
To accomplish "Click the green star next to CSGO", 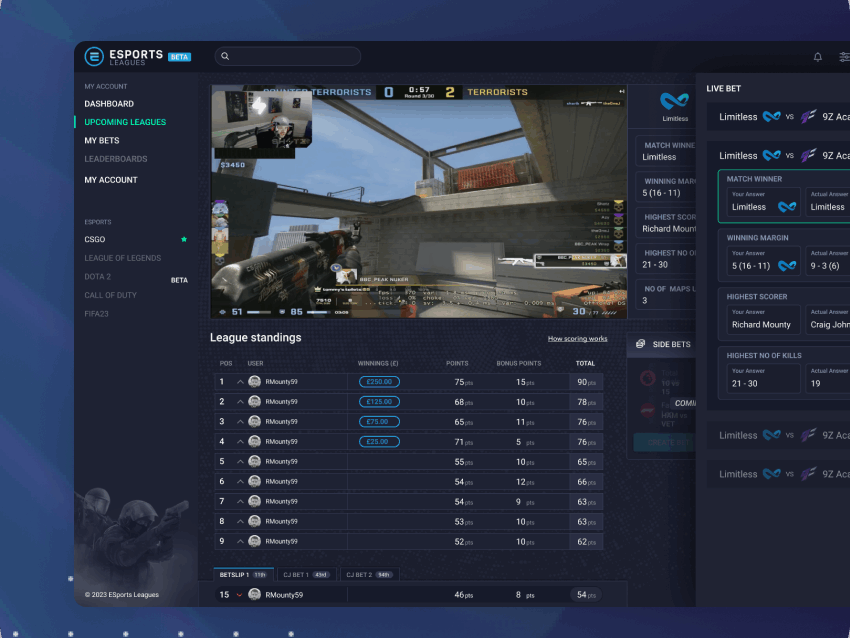I will (183, 240).
